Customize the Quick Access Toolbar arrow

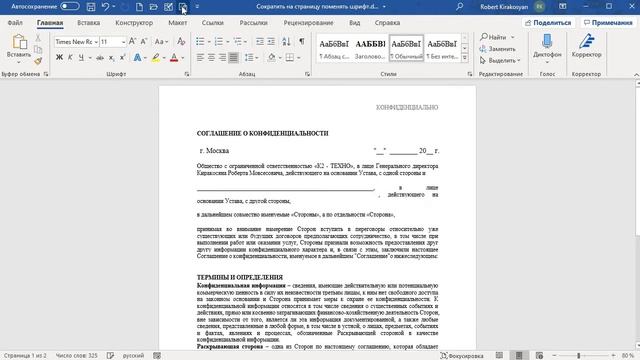coord(197,7)
